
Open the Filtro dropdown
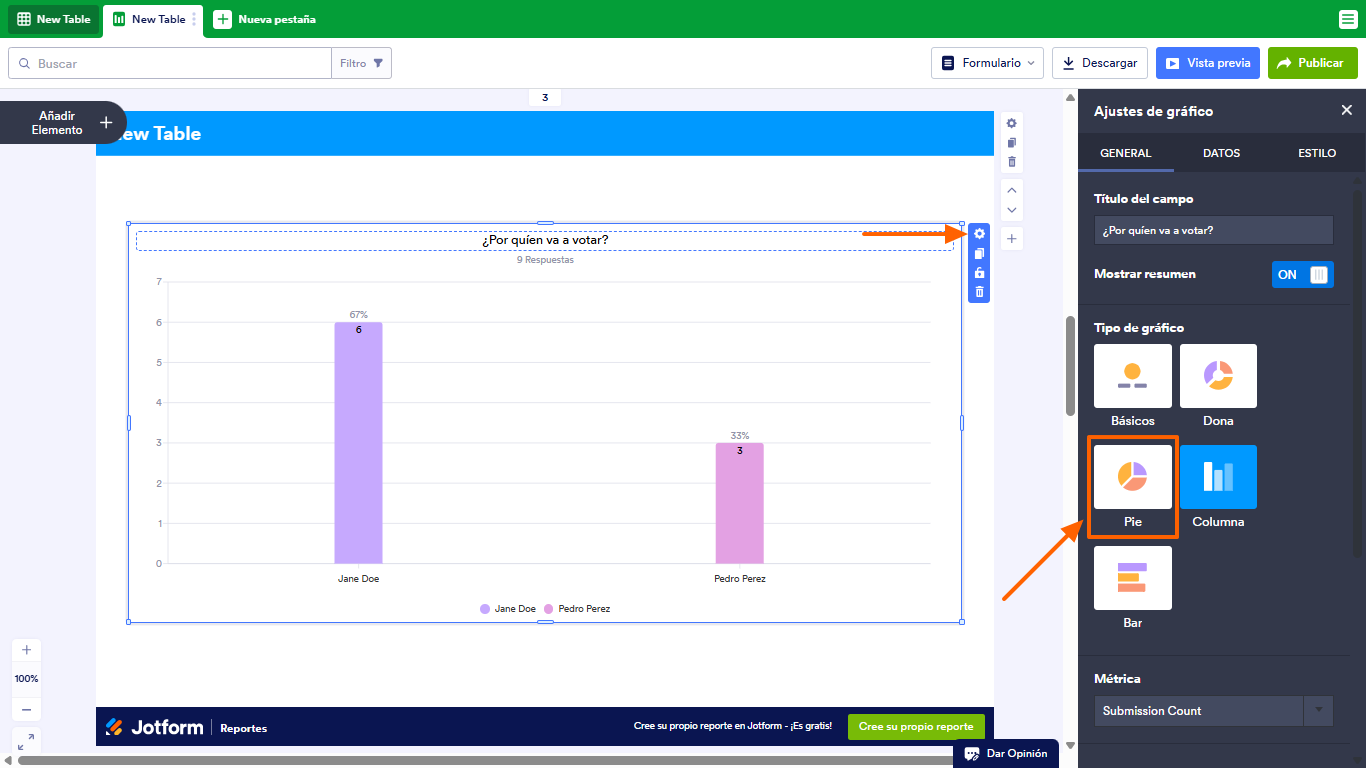point(362,62)
